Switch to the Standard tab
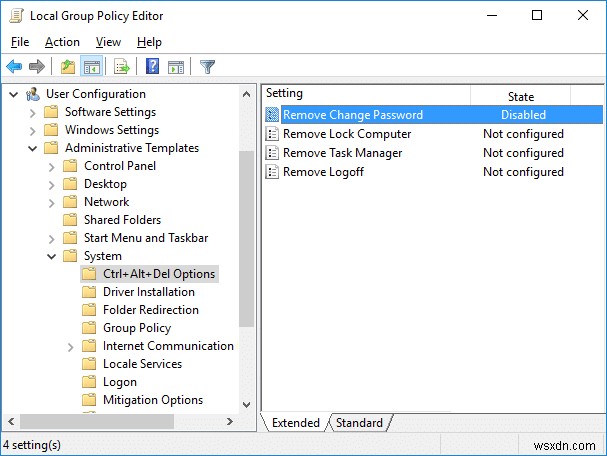This screenshot has height=456, width=607. pyautogui.click(x=359, y=423)
